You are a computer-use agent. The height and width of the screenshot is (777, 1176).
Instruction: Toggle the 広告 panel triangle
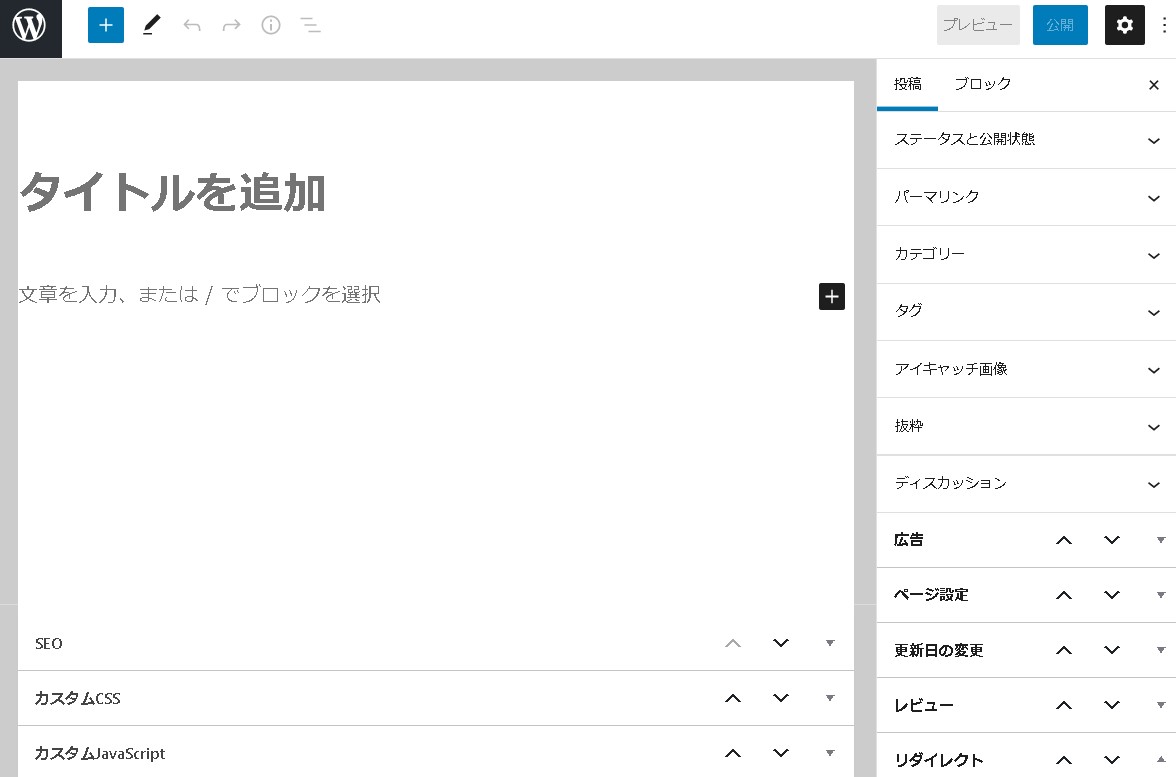[x=1160, y=540]
